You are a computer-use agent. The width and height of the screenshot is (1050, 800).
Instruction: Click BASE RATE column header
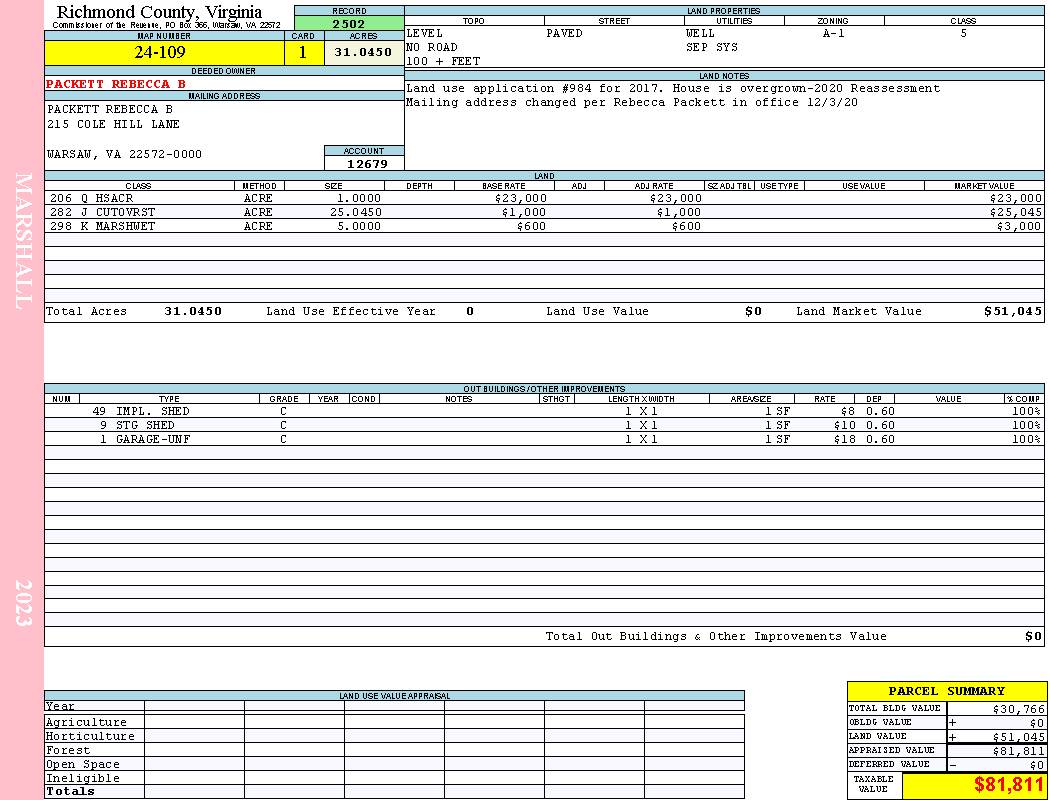(x=504, y=186)
